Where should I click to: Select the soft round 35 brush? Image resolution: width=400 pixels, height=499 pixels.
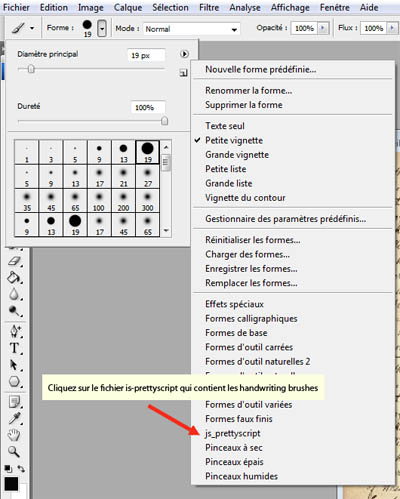27,201
